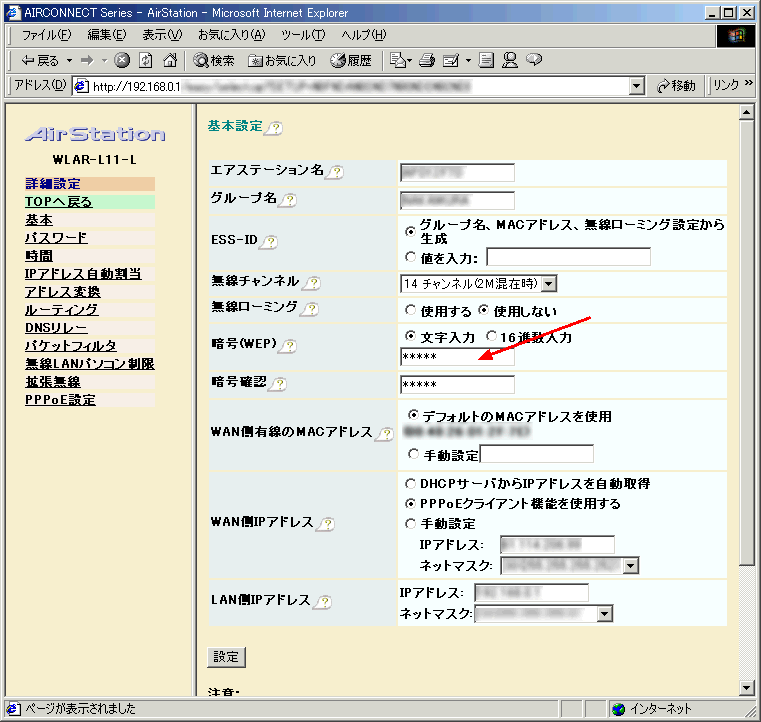This screenshot has height=722, width=761.
Task: Click help icon for グループ名
Action: click(289, 200)
